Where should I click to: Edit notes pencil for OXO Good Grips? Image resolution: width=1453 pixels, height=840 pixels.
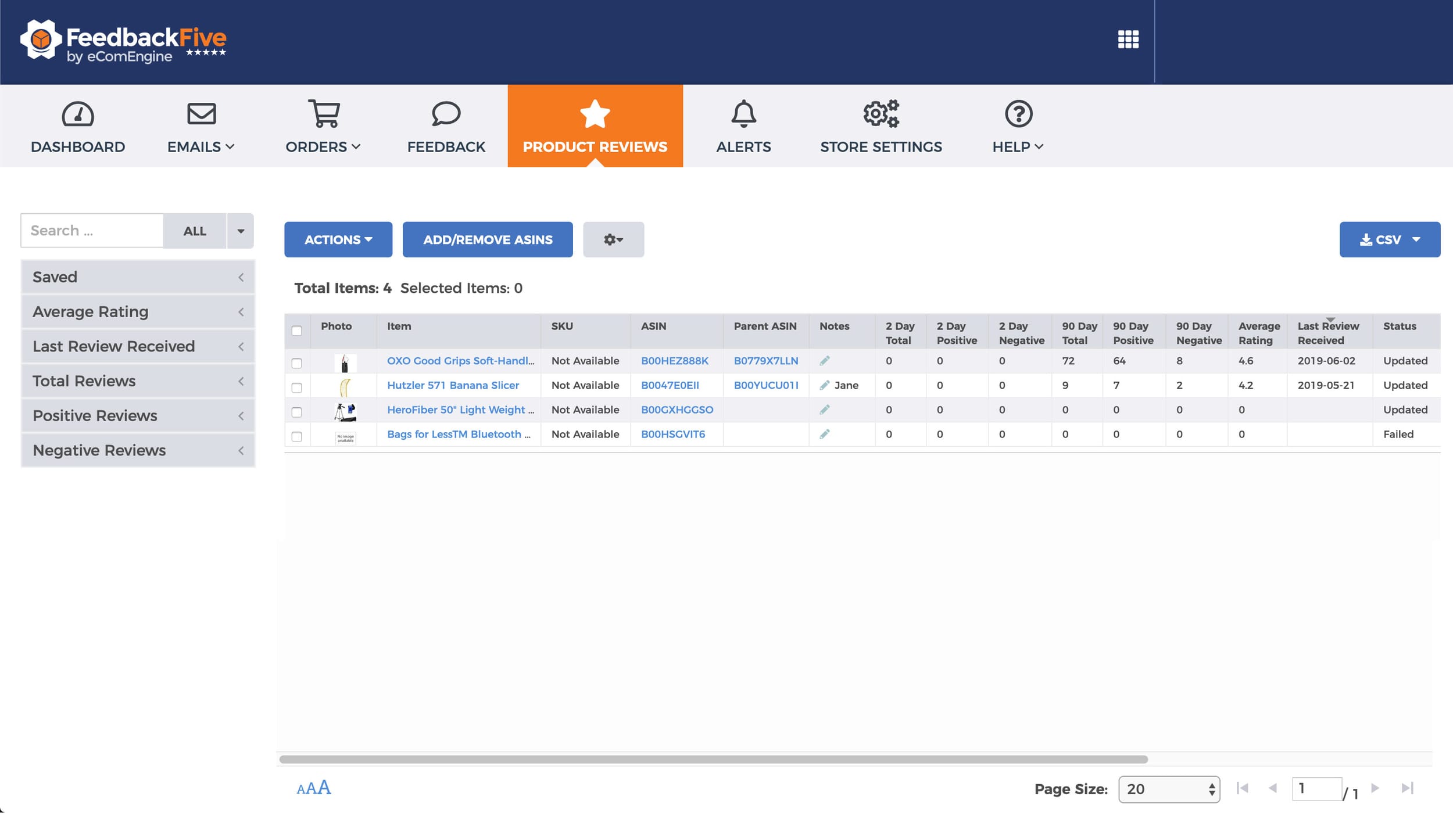point(824,361)
